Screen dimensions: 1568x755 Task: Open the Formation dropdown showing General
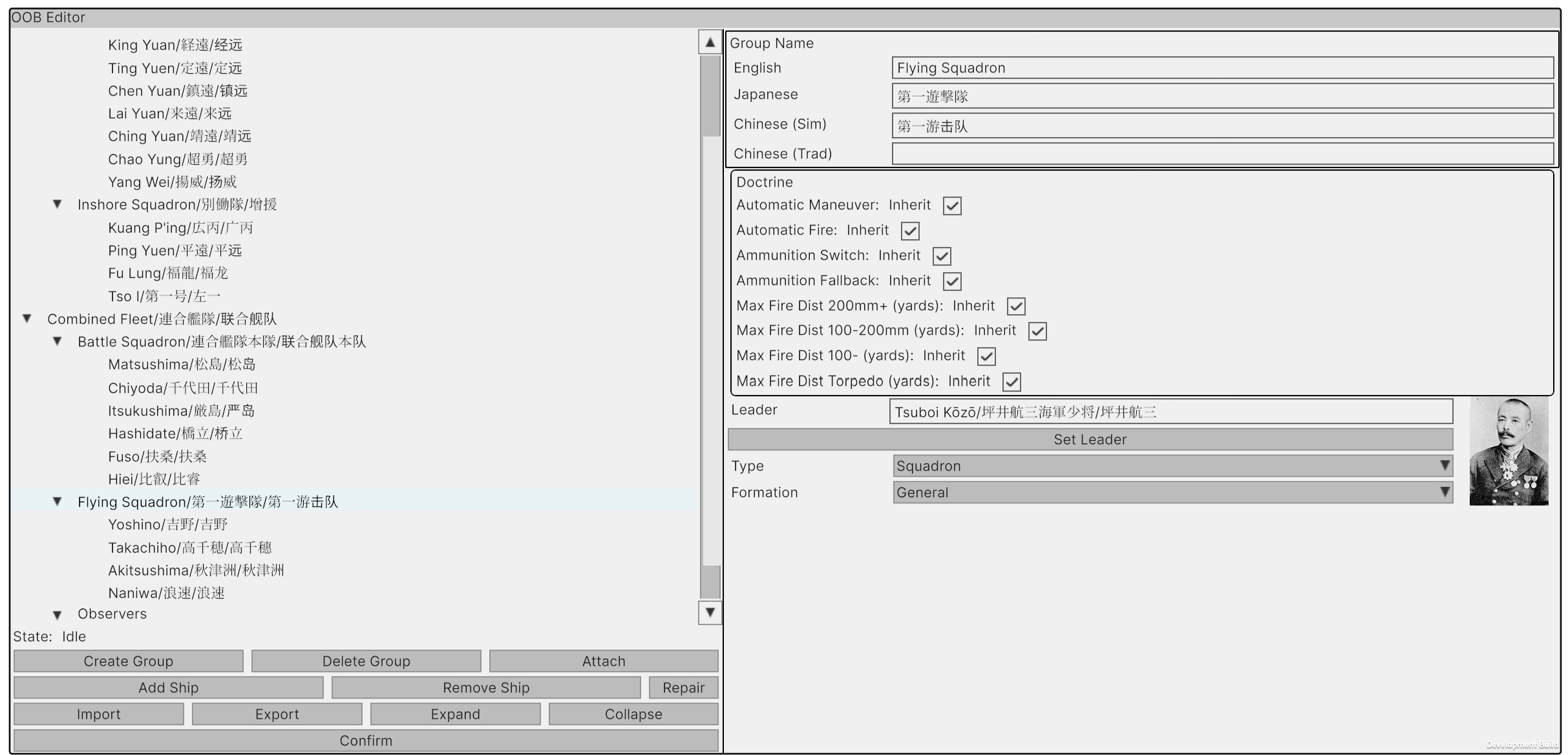click(x=1172, y=493)
